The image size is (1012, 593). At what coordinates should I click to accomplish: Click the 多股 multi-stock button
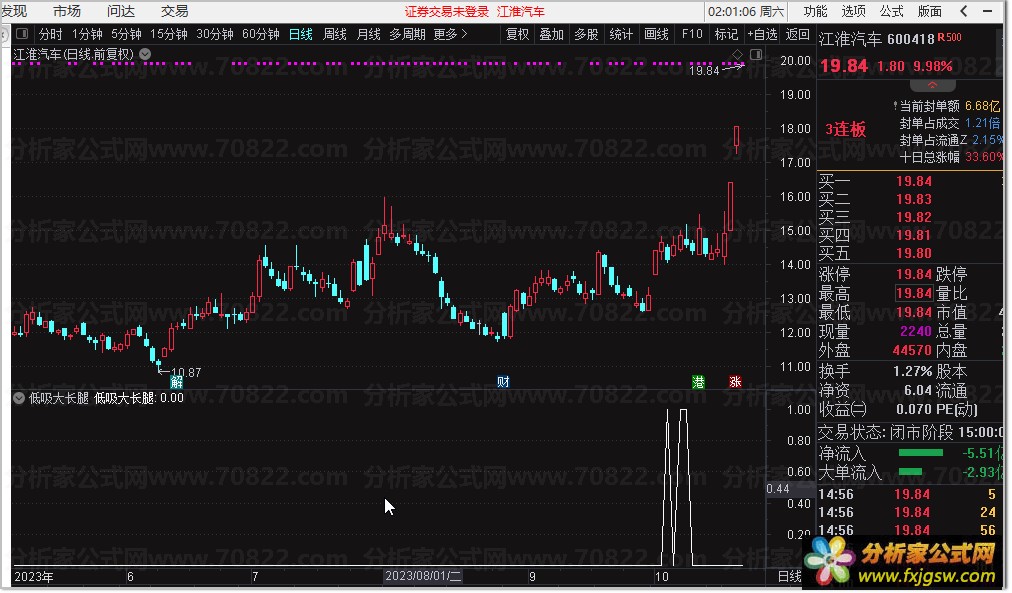pyautogui.click(x=586, y=34)
